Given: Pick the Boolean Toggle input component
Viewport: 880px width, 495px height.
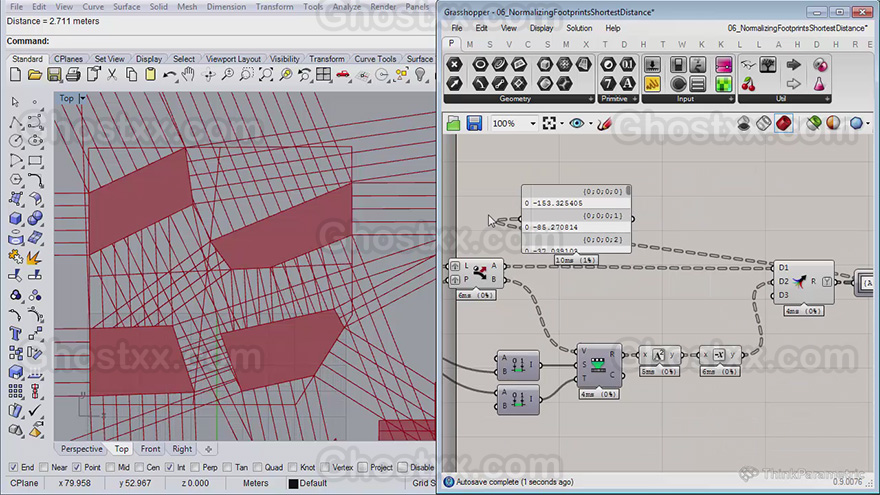Looking at the screenshot, I should point(678,65).
